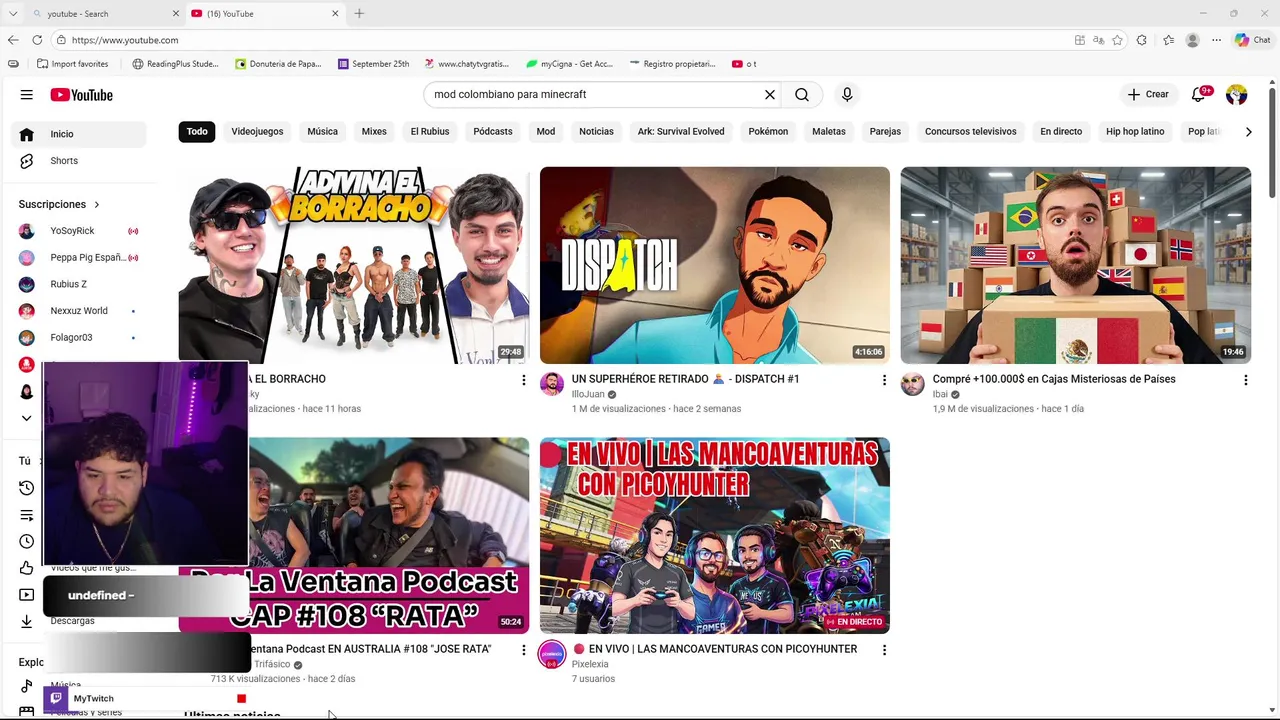This screenshot has width=1280, height=720.
Task: Open the account avatar menu
Action: (1237, 95)
